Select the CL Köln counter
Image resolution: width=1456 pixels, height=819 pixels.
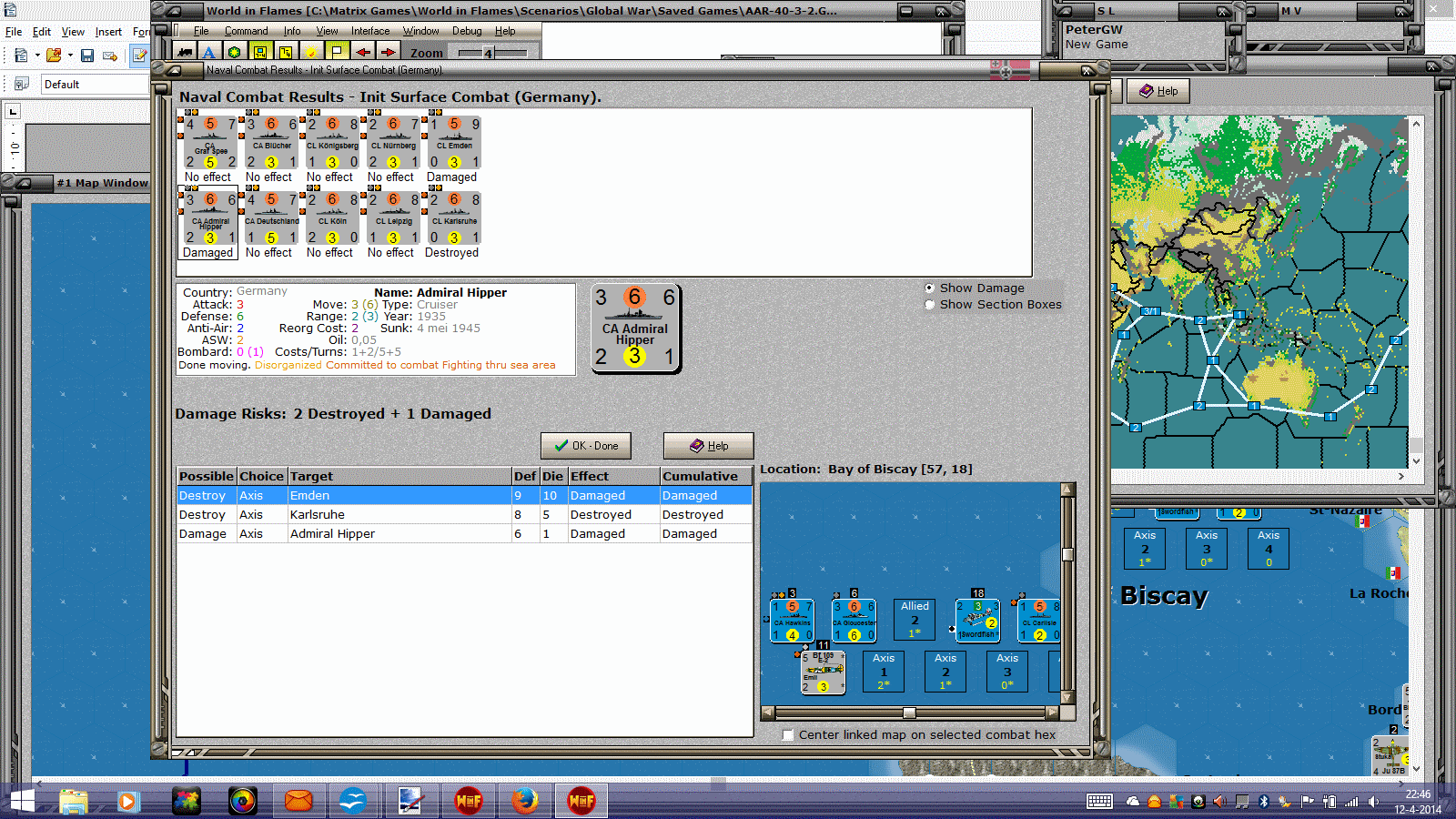coord(332,218)
